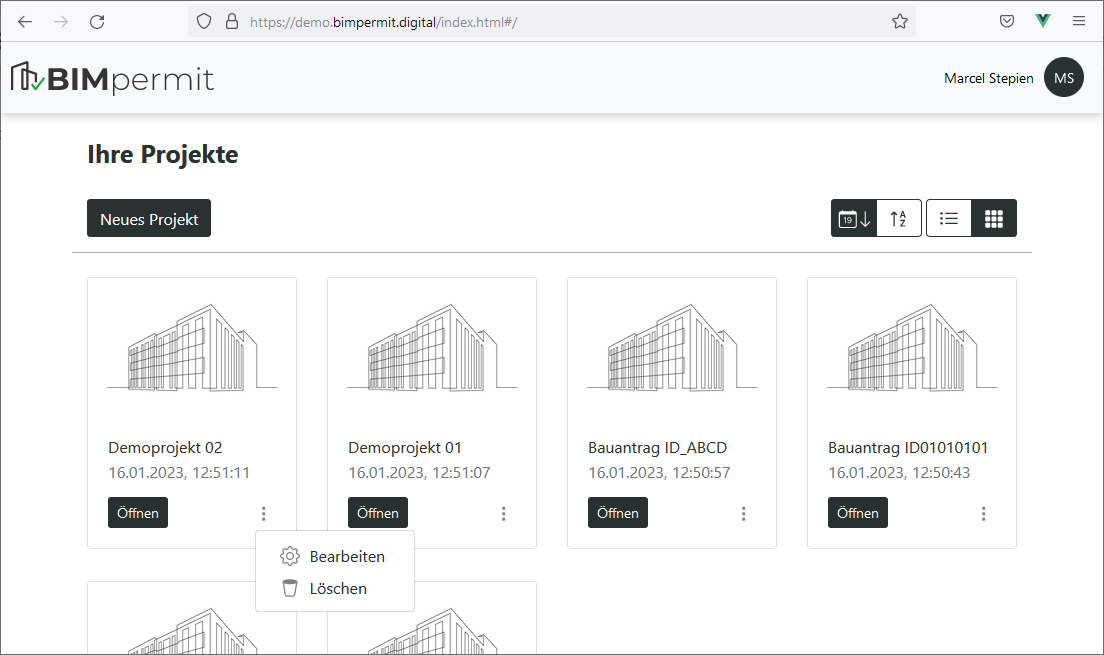Choose Löschen from the context menu
Image resolution: width=1104 pixels, height=655 pixels.
coord(334,588)
